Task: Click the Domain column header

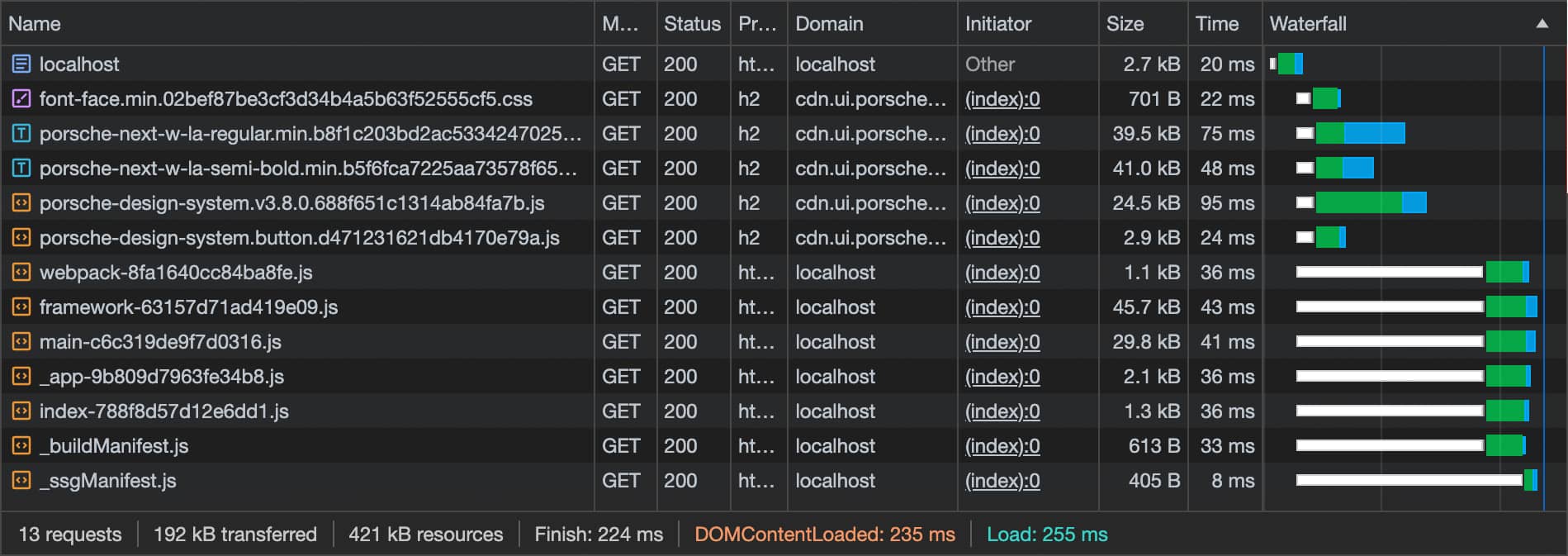Action: click(x=827, y=23)
